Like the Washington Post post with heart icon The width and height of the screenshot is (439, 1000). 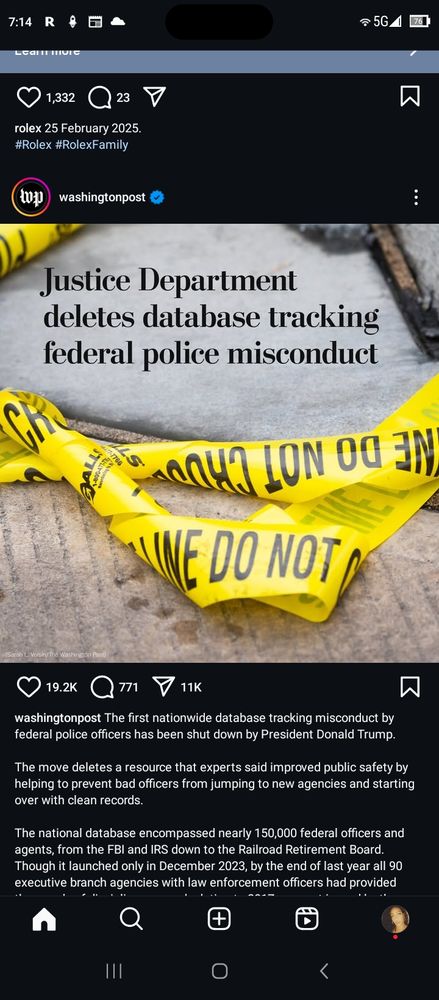(x=29, y=687)
